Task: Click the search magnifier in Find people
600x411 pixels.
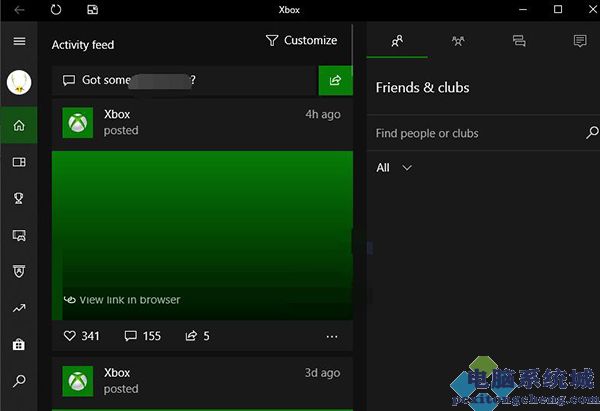Action: [x=592, y=133]
